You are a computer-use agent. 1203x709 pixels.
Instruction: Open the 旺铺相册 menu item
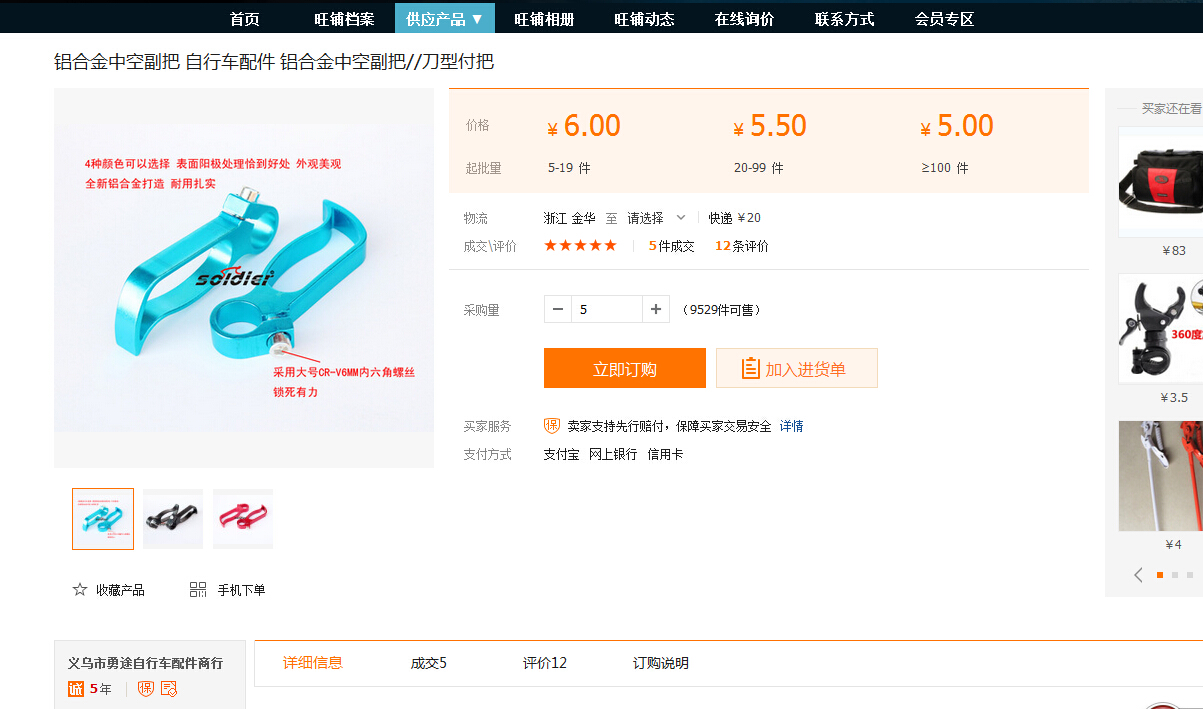[x=544, y=19]
